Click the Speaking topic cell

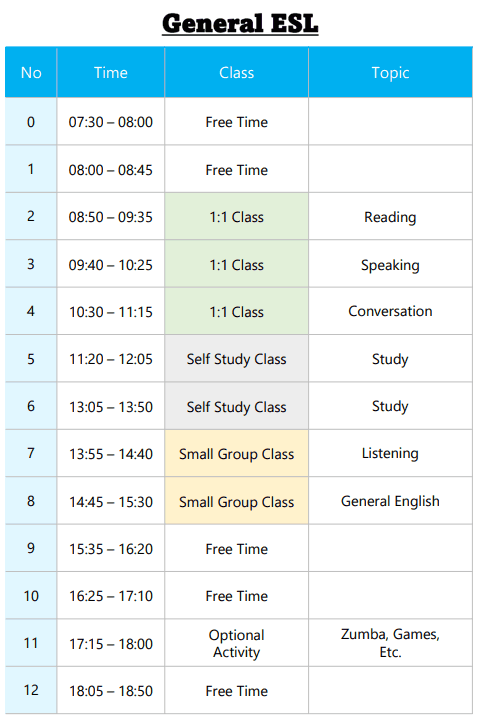click(390, 264)
